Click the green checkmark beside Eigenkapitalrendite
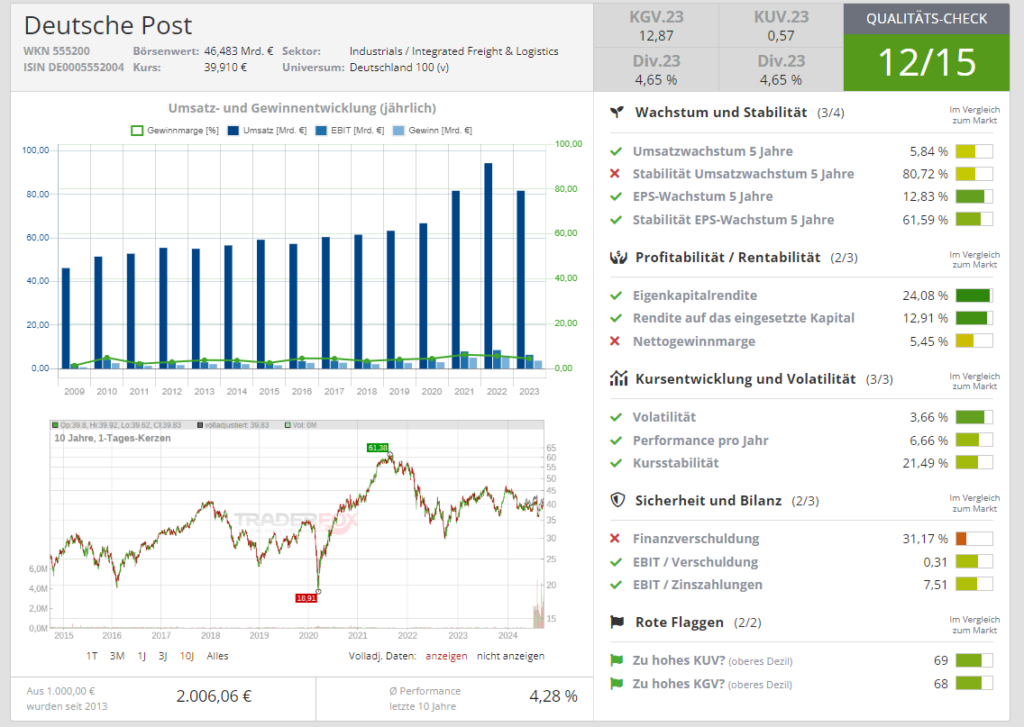 point(616,296)
